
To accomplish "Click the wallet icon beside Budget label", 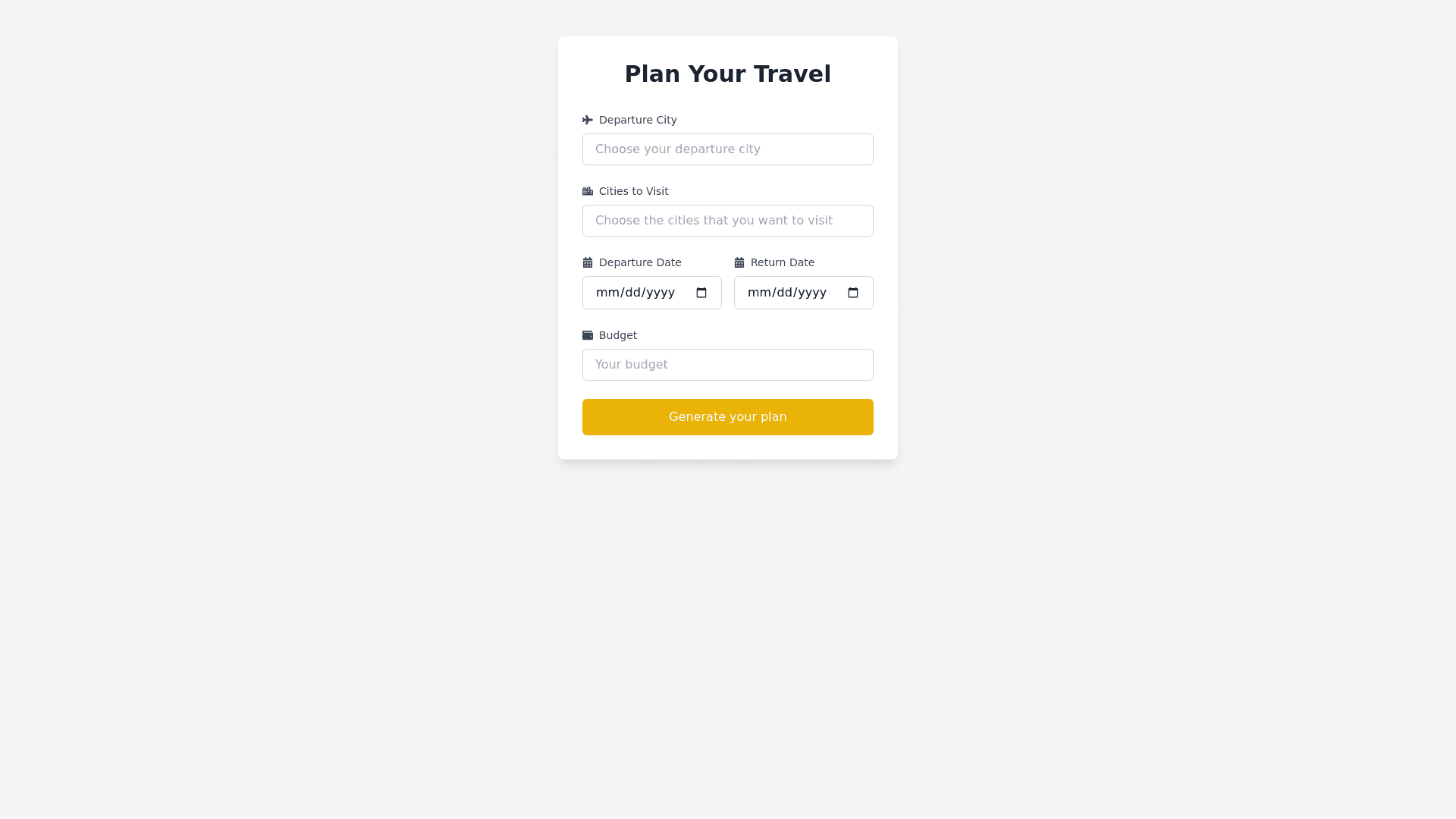I will pos(588,335).
